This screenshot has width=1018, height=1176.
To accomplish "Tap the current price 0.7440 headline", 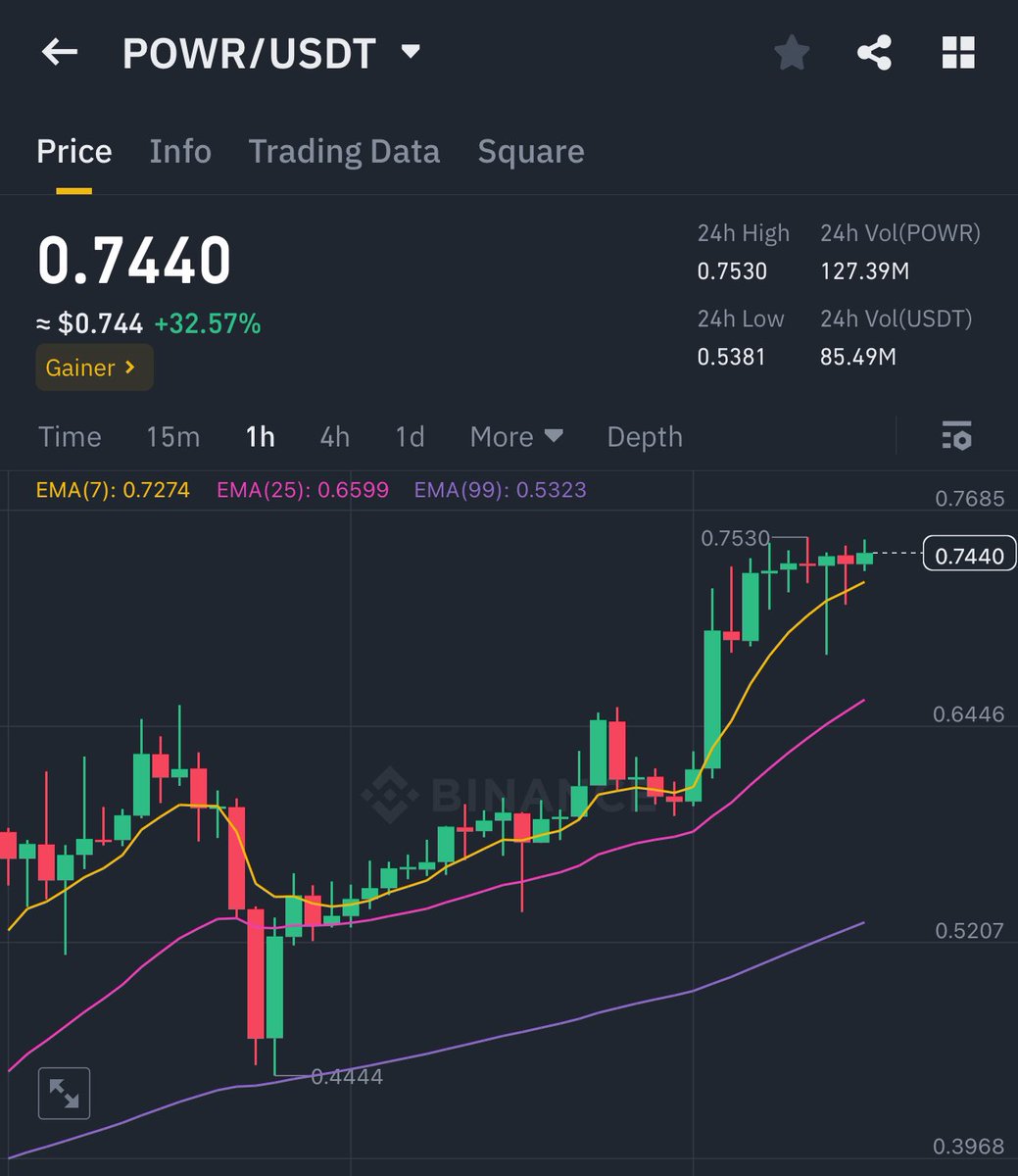I will tap(134, 261).
